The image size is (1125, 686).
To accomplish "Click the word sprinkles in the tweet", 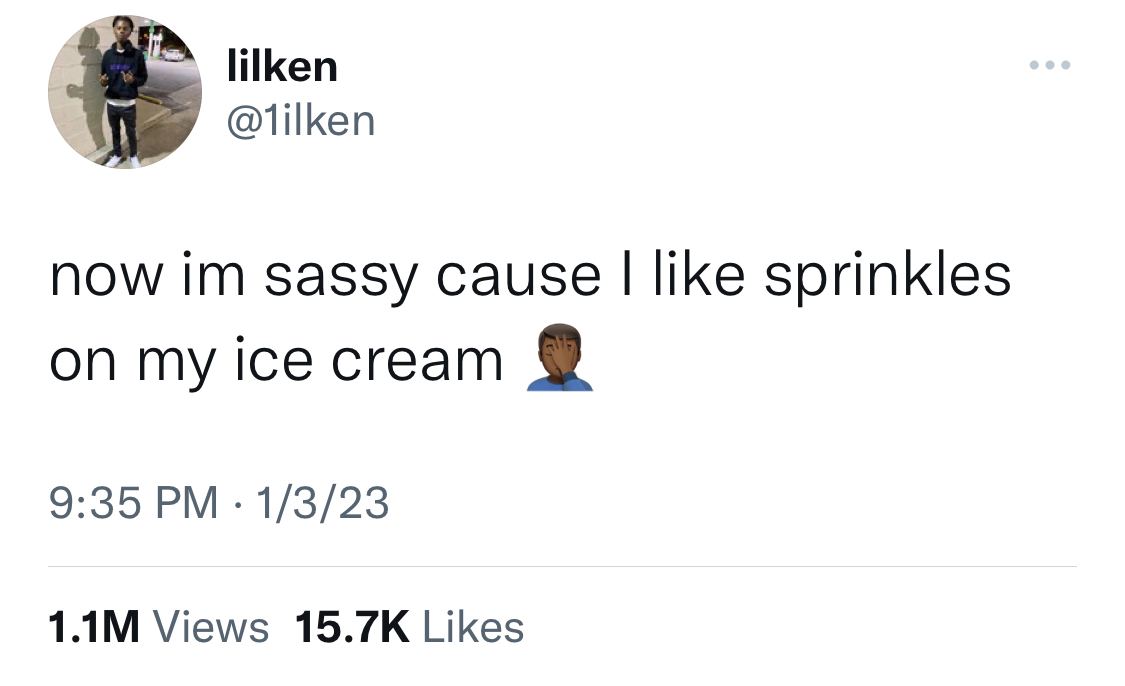I will [888, 276].
